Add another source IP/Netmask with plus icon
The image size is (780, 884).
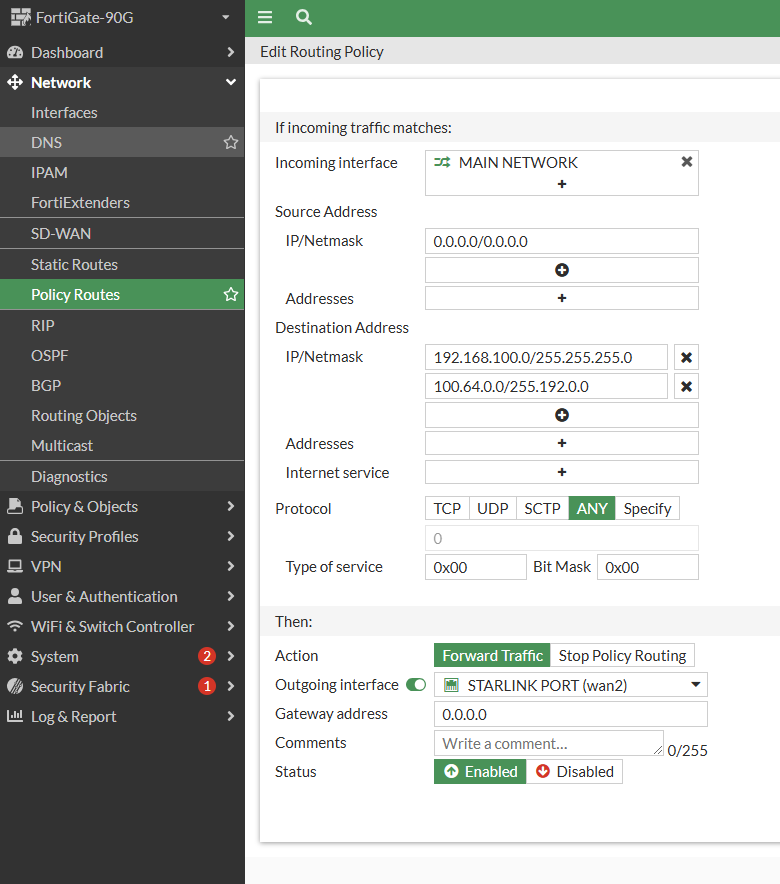pos(561,270)
